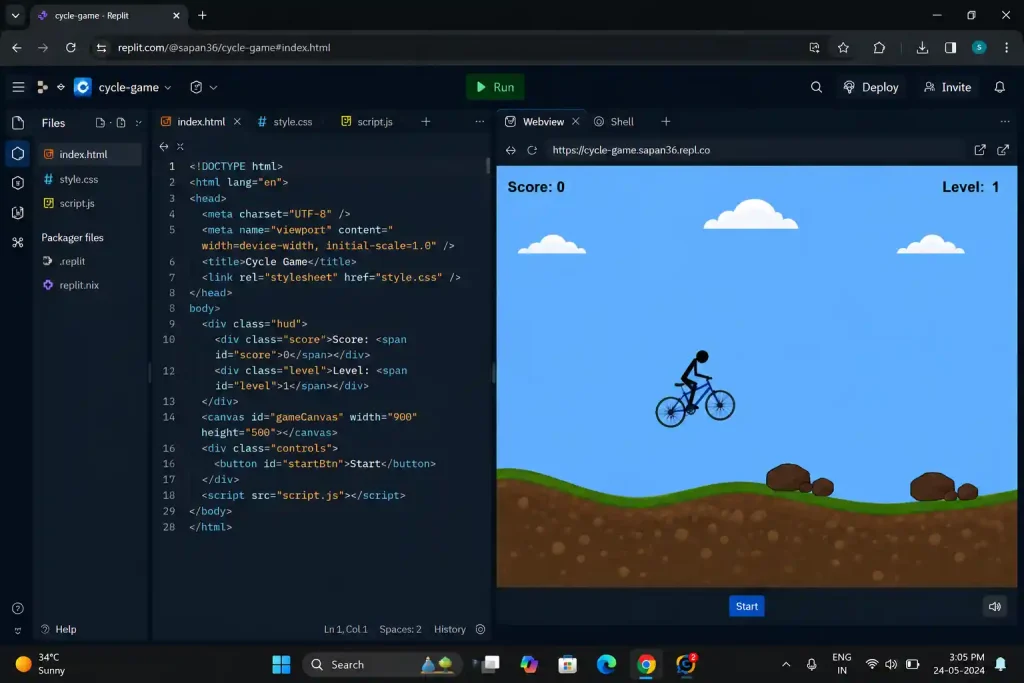The image size is (1024, 683).
Task: Open a new Chrome tab
Action: tap(202, 15)
